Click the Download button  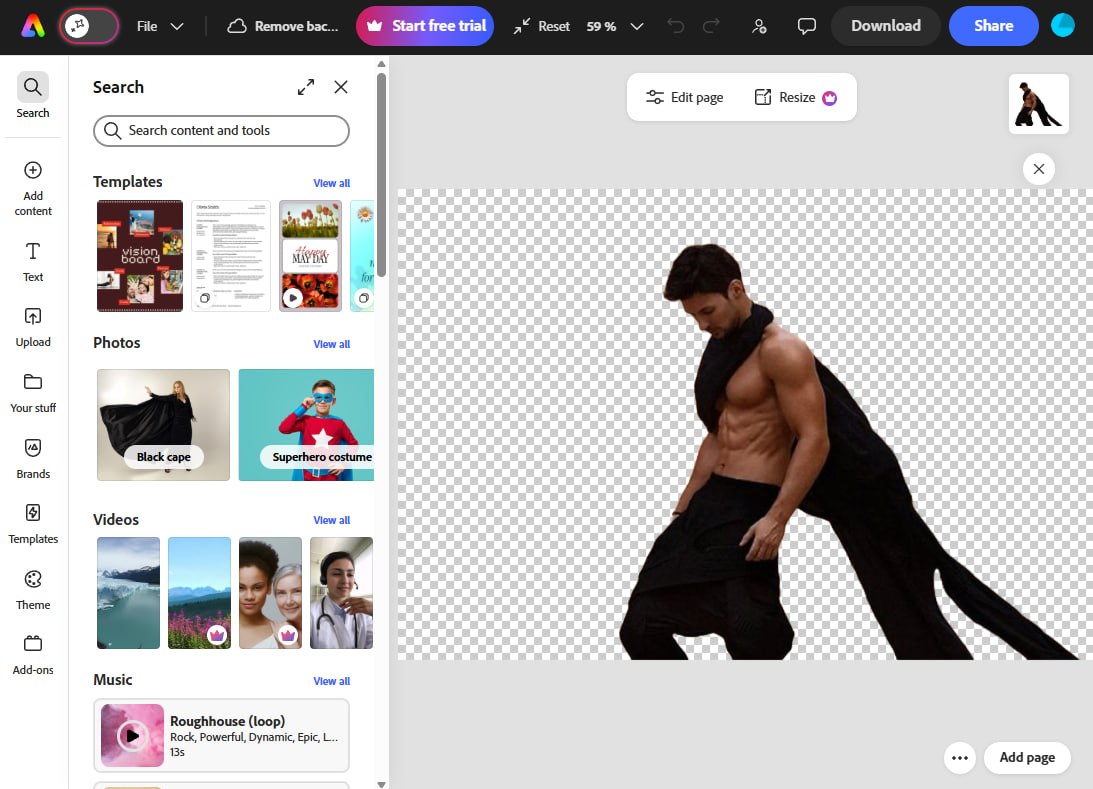885,26
